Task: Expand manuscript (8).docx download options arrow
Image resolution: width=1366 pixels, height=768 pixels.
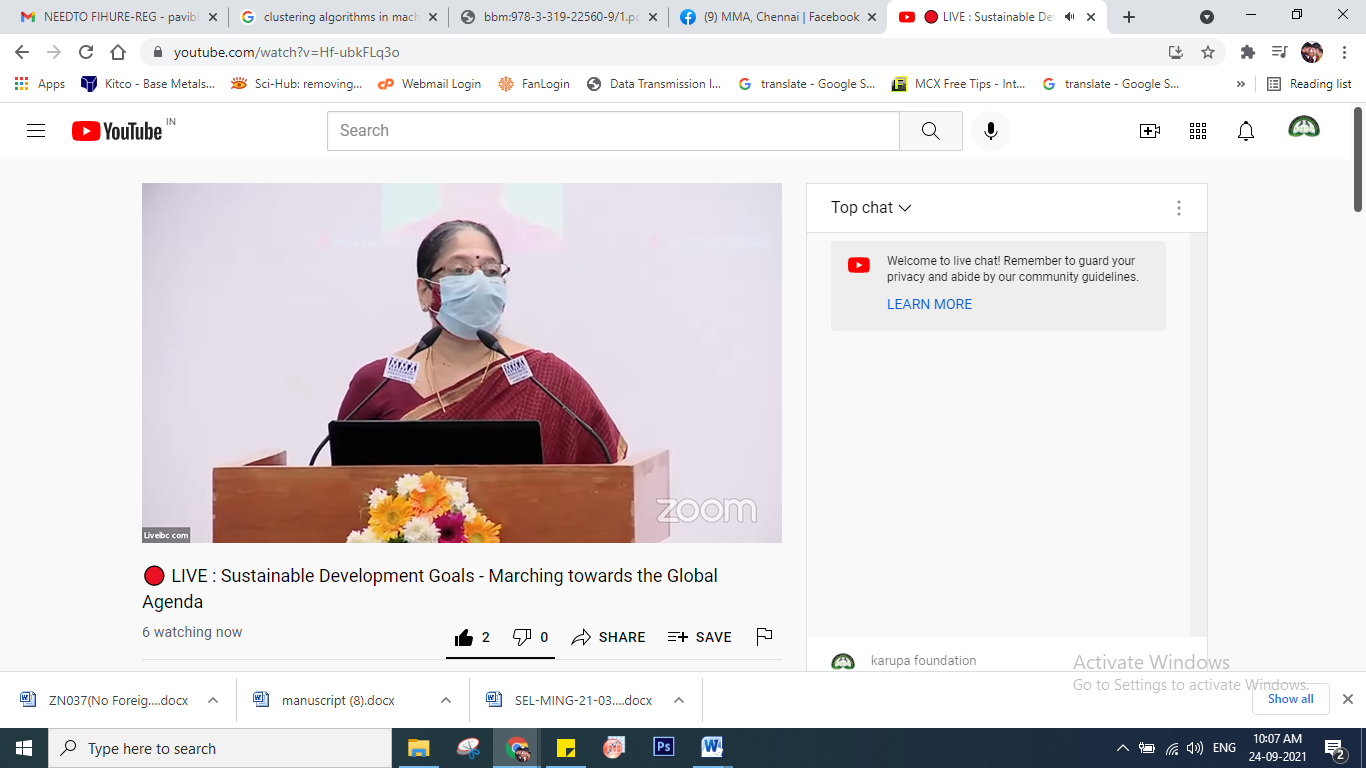Action: [446, 701]
